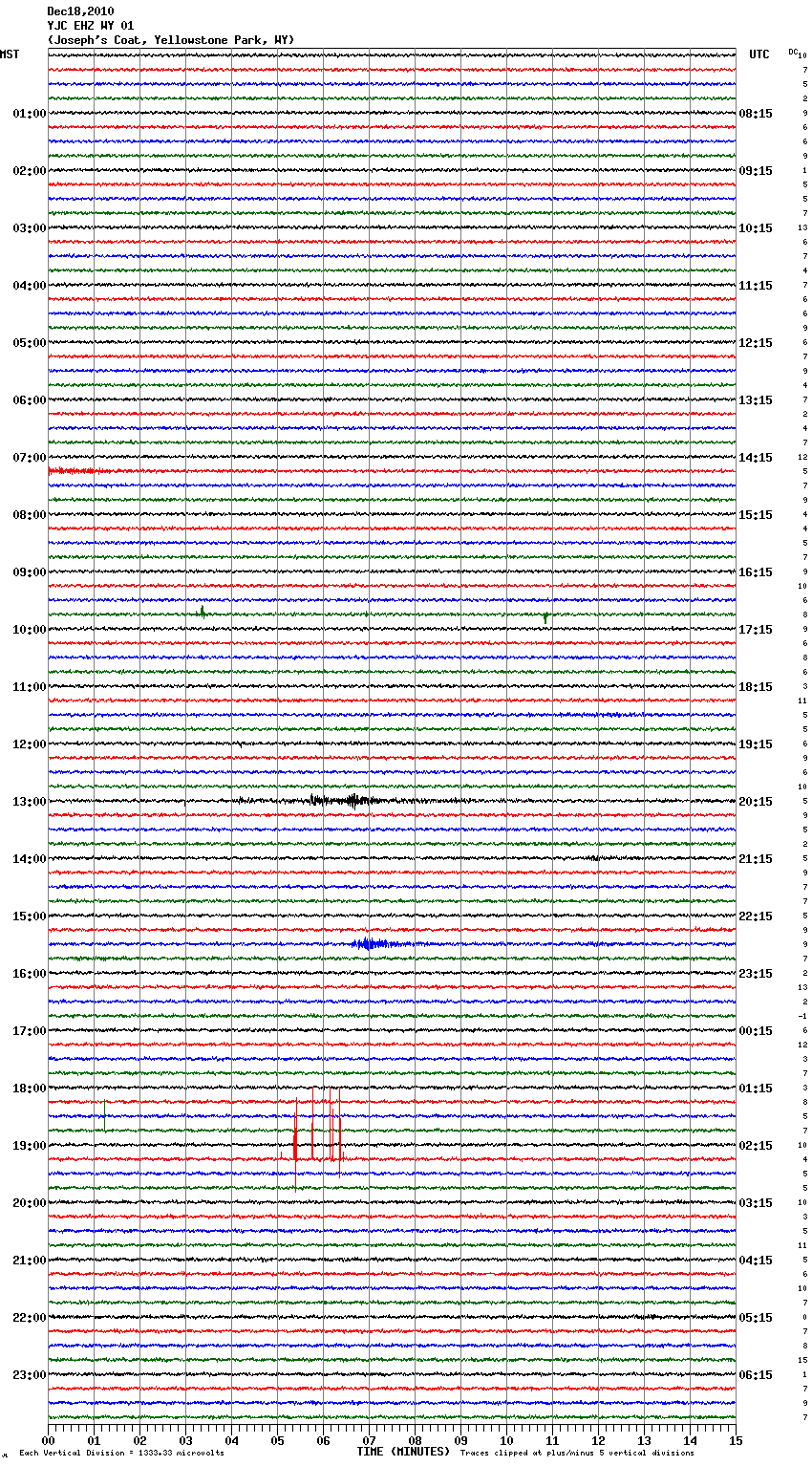Click the green spike near minute 11 above 10:00

pyautogui.click(x=545, y=618)
